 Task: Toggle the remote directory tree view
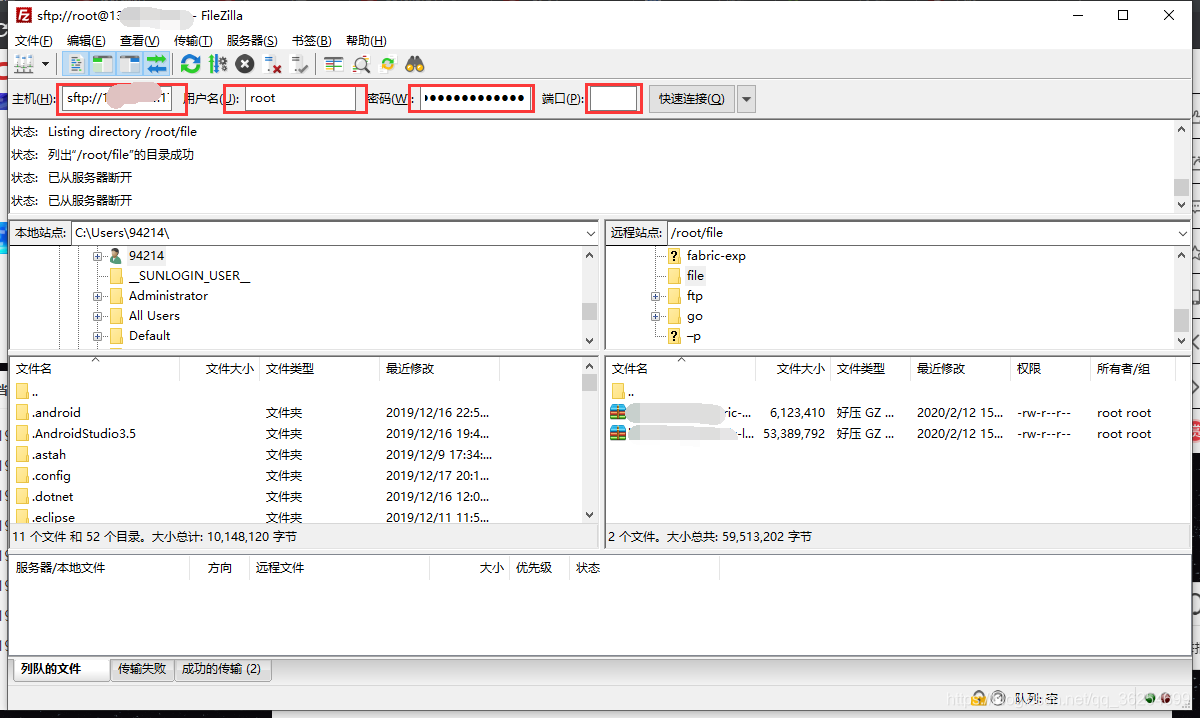pos(129,64)
